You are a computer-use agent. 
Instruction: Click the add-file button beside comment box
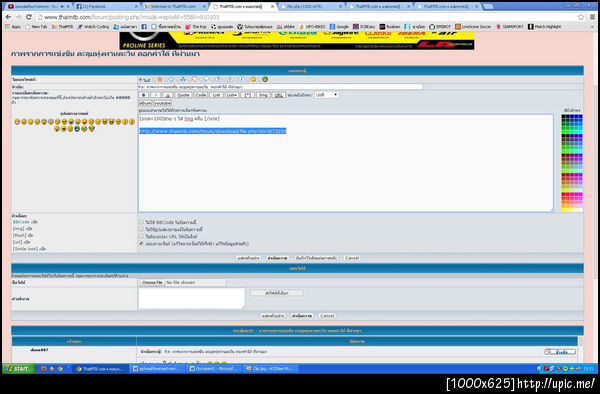[277, 293]
